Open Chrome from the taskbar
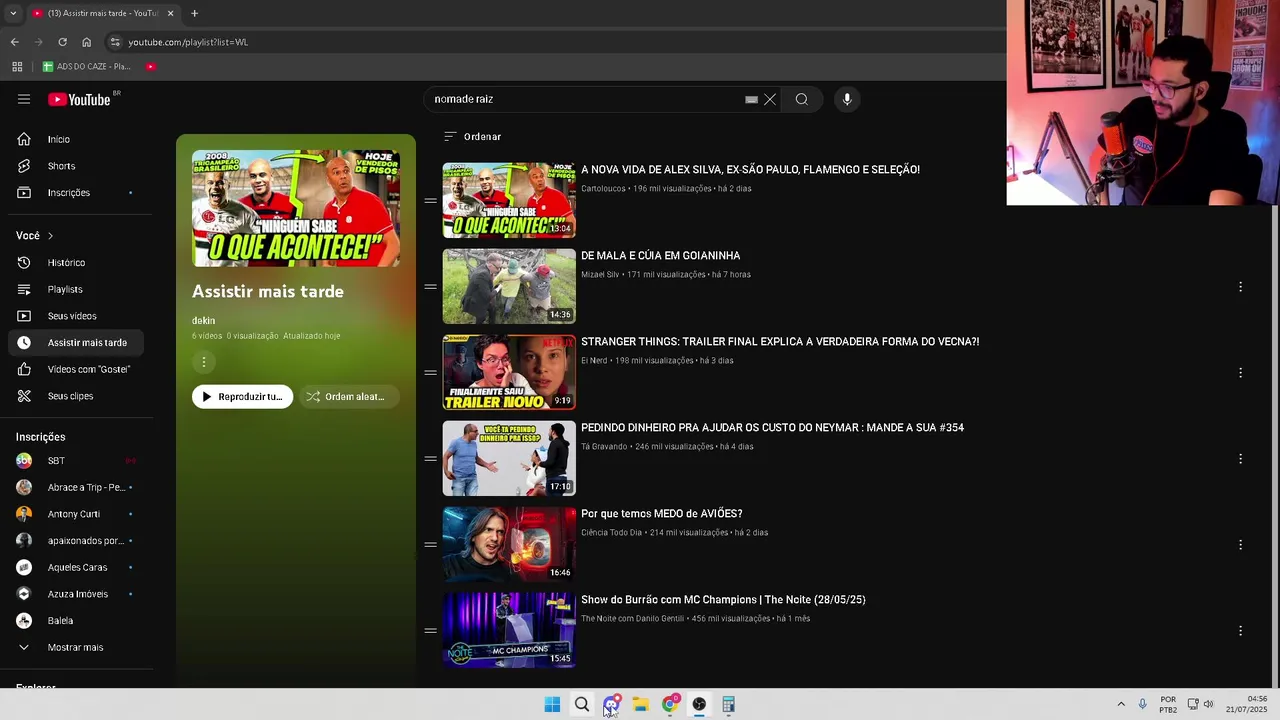 point(670,705)
